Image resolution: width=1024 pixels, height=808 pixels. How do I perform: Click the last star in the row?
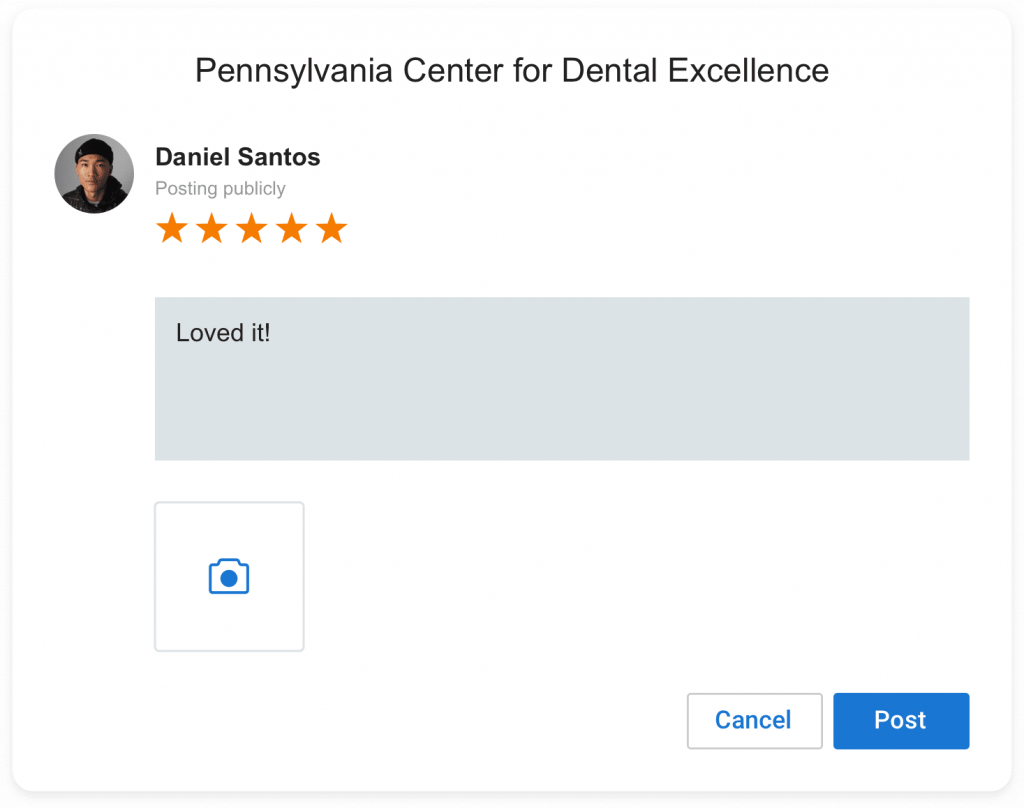[331, 229]
